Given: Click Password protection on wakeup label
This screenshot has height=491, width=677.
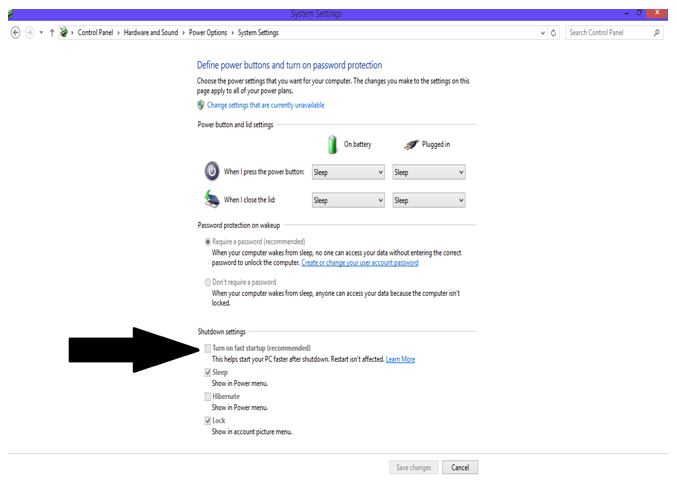Looking at the screenshot, I should (239, 225).
